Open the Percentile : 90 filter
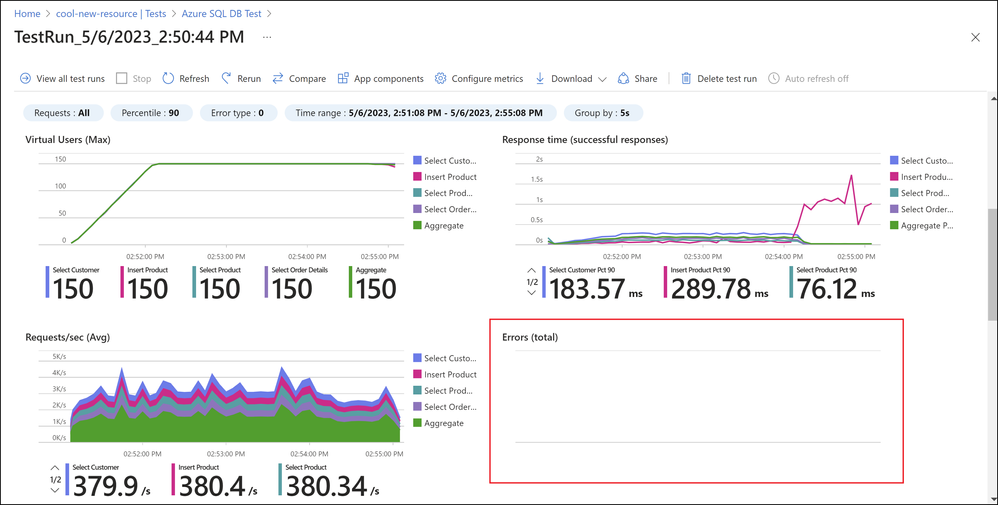This screenshot has width=998, height=505. point(150,113)
